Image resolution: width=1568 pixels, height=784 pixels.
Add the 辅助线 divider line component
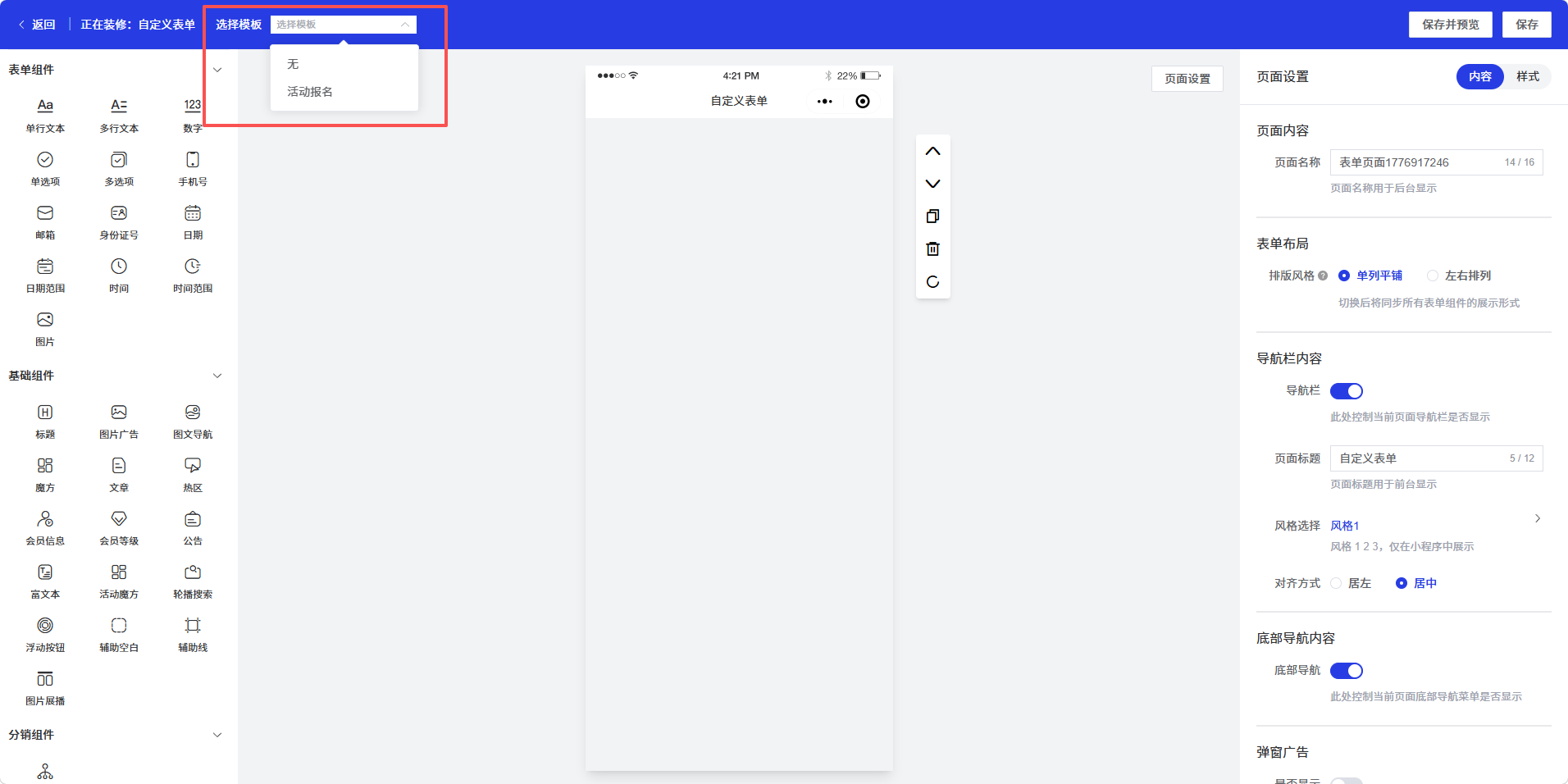(x=193, y=635)
